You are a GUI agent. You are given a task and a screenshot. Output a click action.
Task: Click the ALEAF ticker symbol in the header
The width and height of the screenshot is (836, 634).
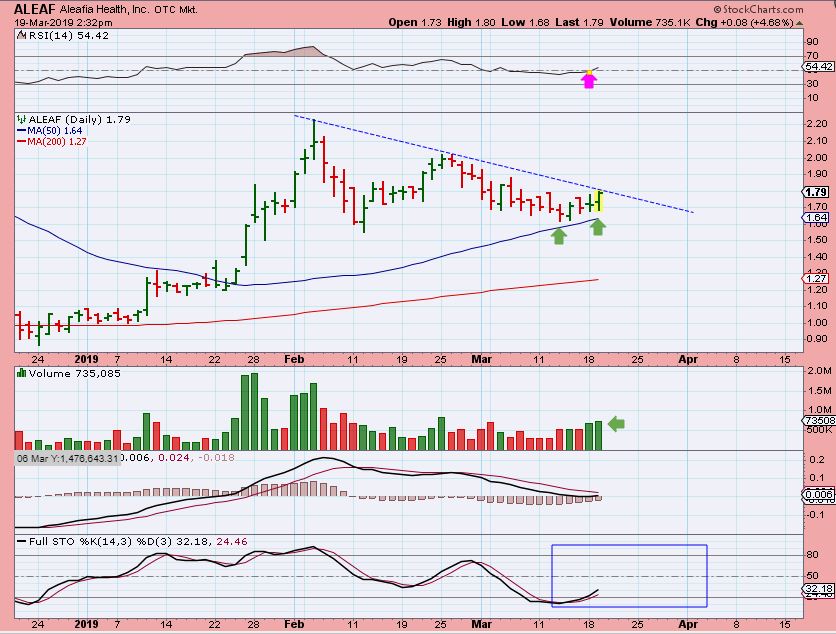click(x=34, y=9)
